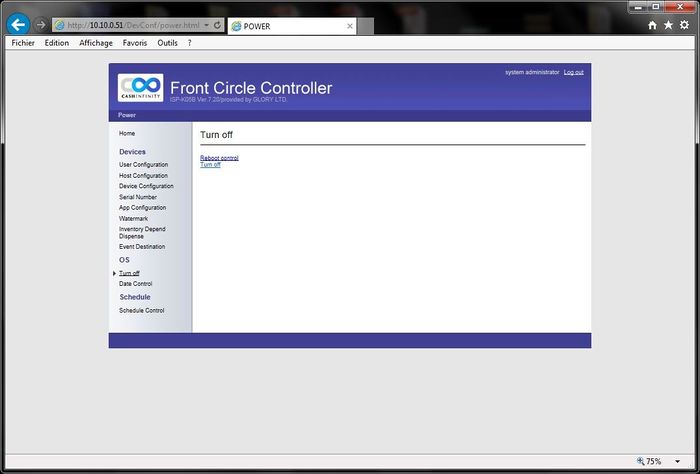This screenshot has height=474, width=700.
Task: Open Schedule Control page
Action: tap(142, 310)
